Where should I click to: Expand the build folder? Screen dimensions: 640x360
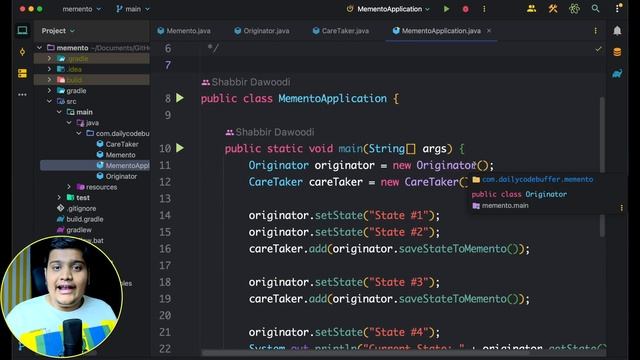(49, 80)
